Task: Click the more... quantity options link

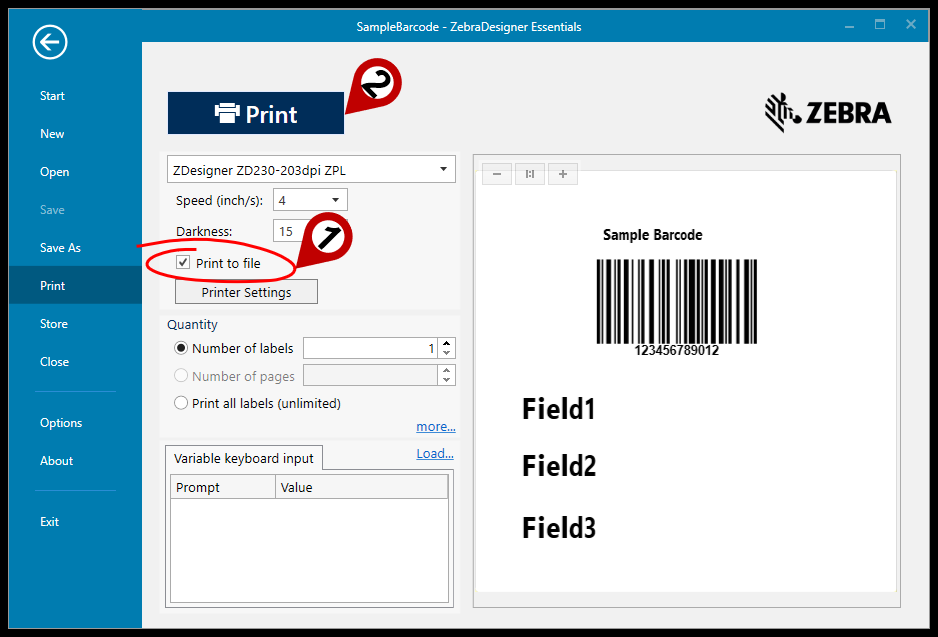Action: coord(435,427)
